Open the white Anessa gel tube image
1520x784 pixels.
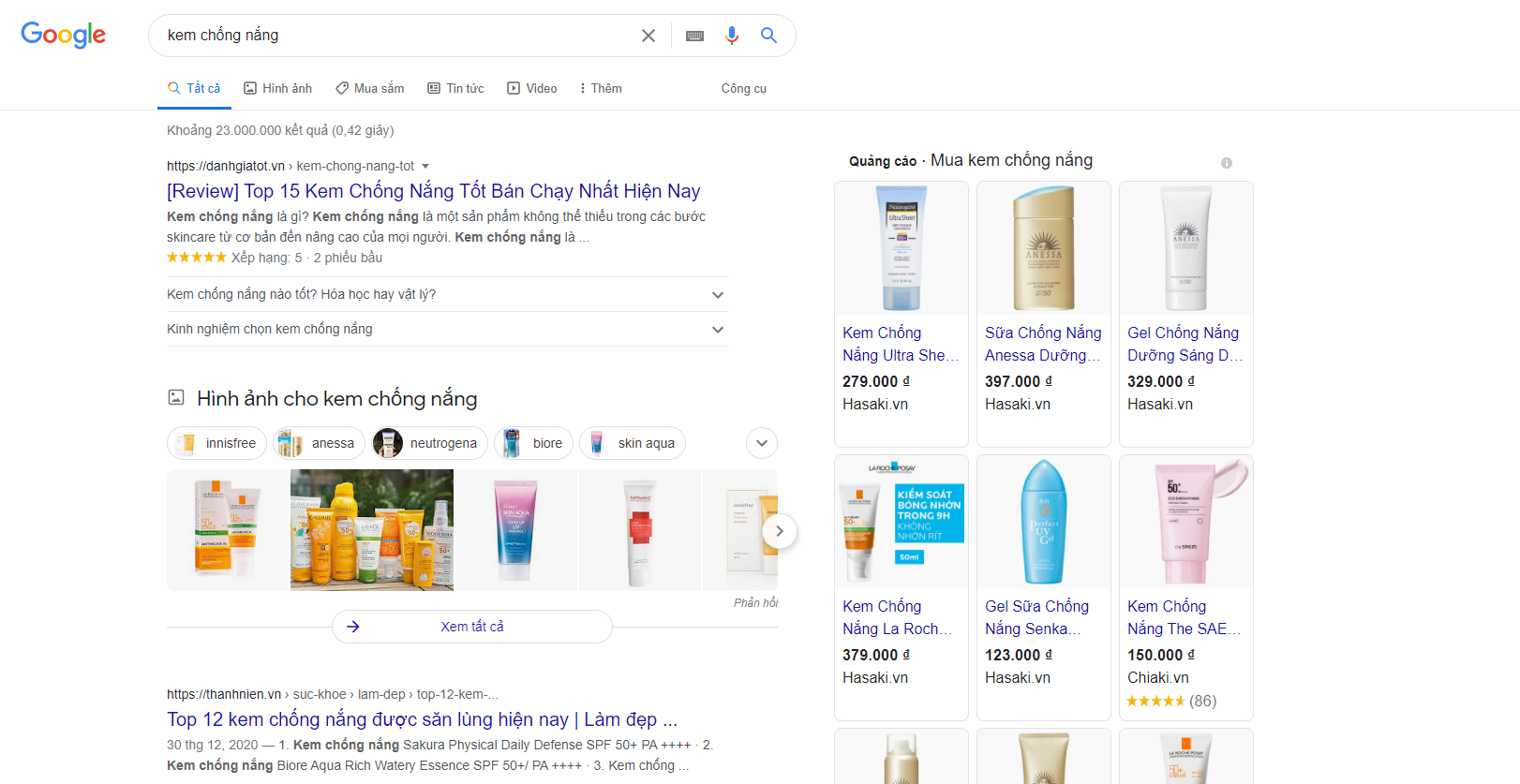1186,248
